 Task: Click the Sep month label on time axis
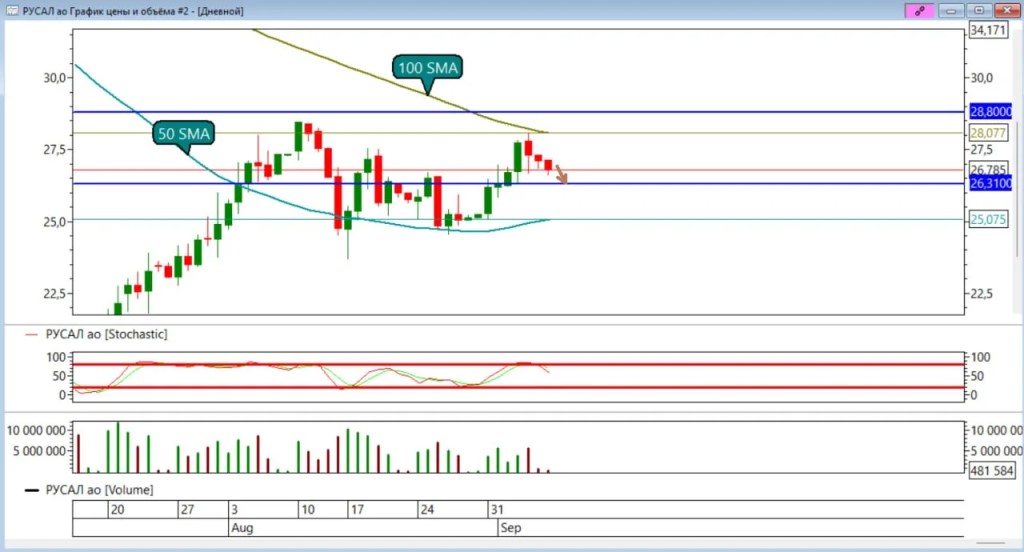(x=511, y=527)
